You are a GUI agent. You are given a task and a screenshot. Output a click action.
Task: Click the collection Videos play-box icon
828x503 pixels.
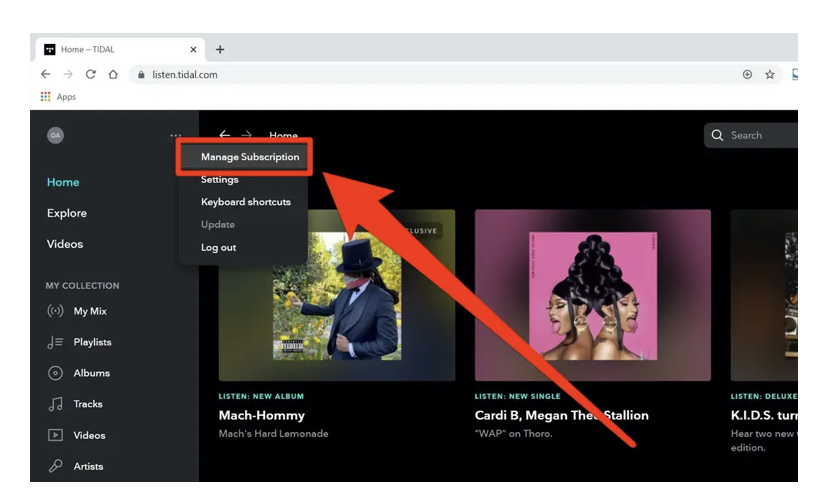55,435
